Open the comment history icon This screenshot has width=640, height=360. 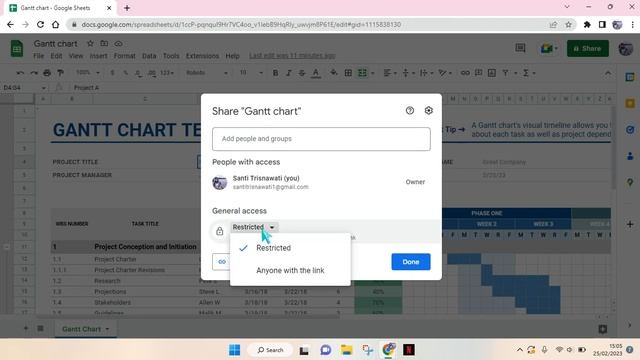(x=520, y=48)
